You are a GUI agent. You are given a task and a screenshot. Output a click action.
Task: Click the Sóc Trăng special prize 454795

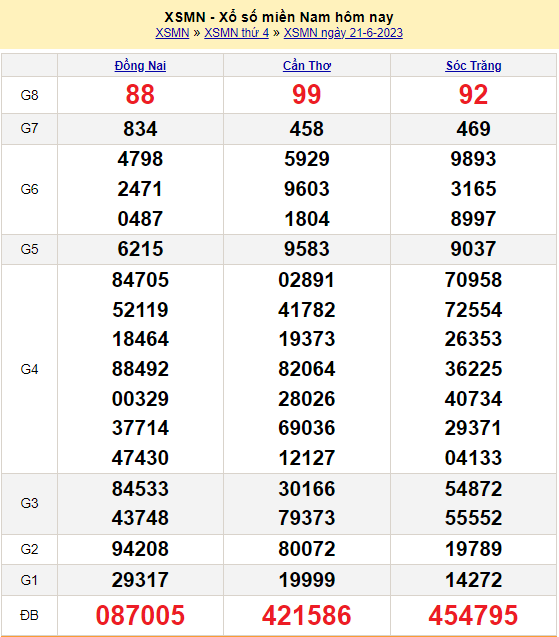[x=473, y=615]
